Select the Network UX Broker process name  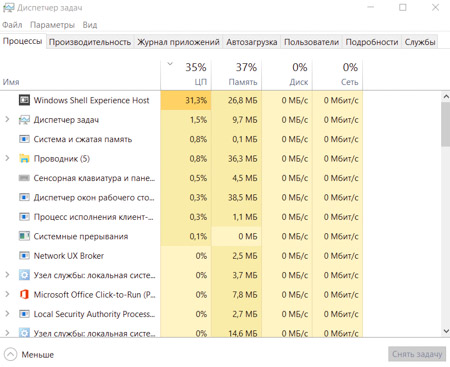click(x=69, y=256)
